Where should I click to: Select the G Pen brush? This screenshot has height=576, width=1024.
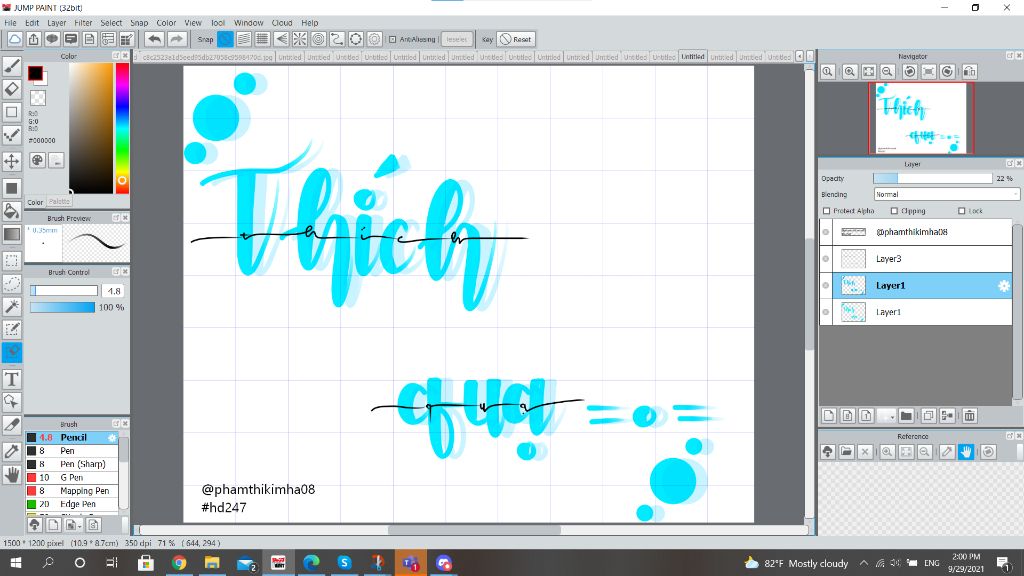tap(72, 477)
